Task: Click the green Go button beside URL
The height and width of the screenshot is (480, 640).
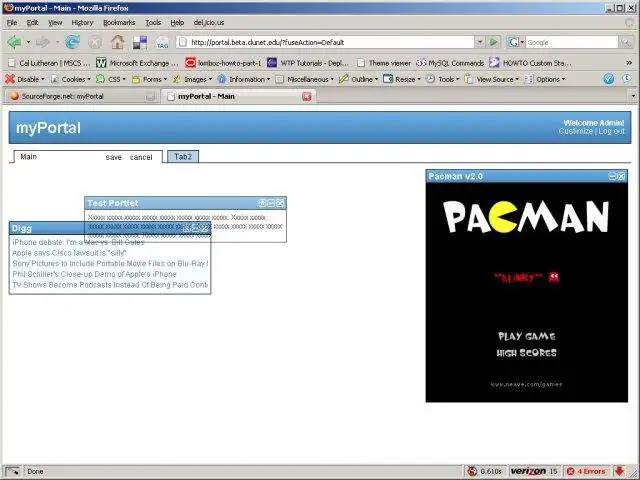Action: tap(493, 42)
